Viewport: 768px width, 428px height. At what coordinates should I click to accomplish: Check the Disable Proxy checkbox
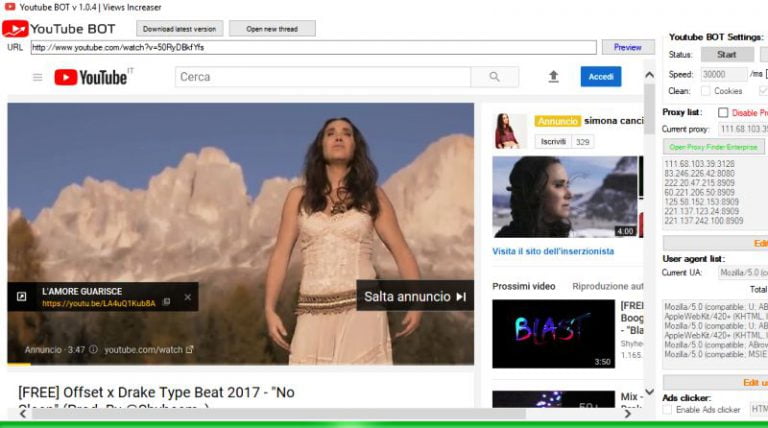pyautogui.click(x=723, y=113)
